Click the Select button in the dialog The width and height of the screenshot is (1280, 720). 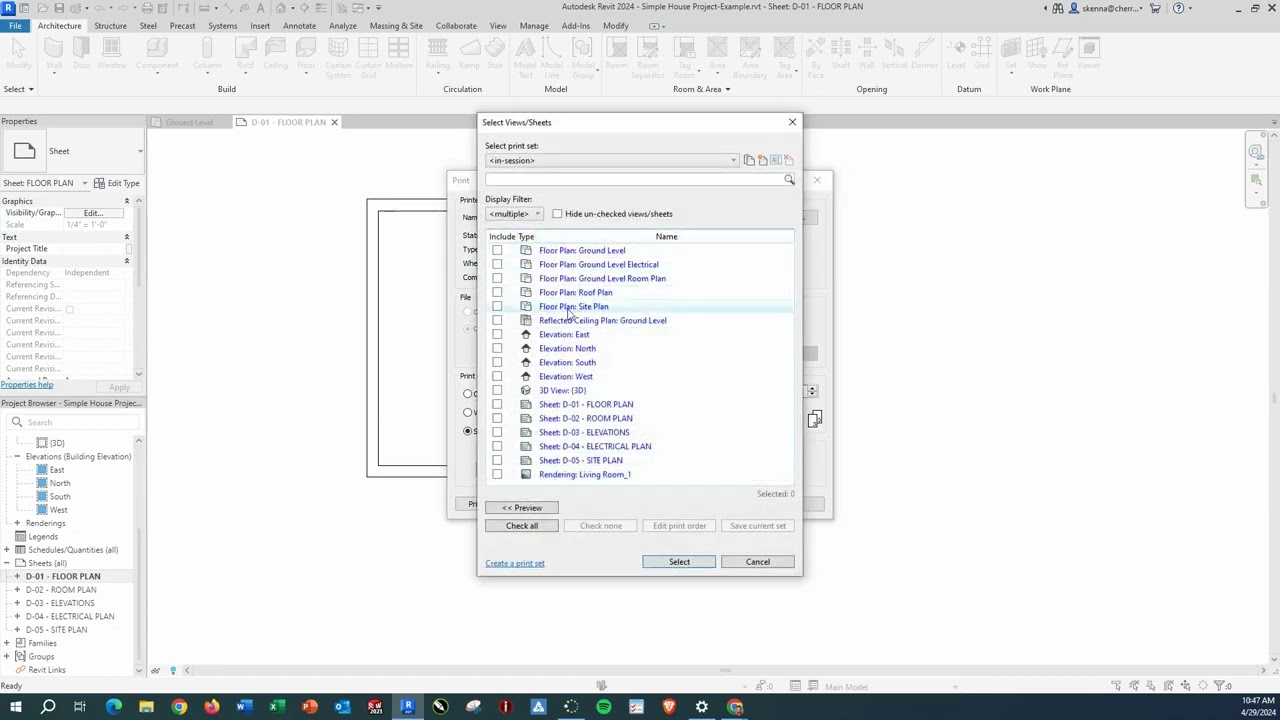[x=679, y=562]
